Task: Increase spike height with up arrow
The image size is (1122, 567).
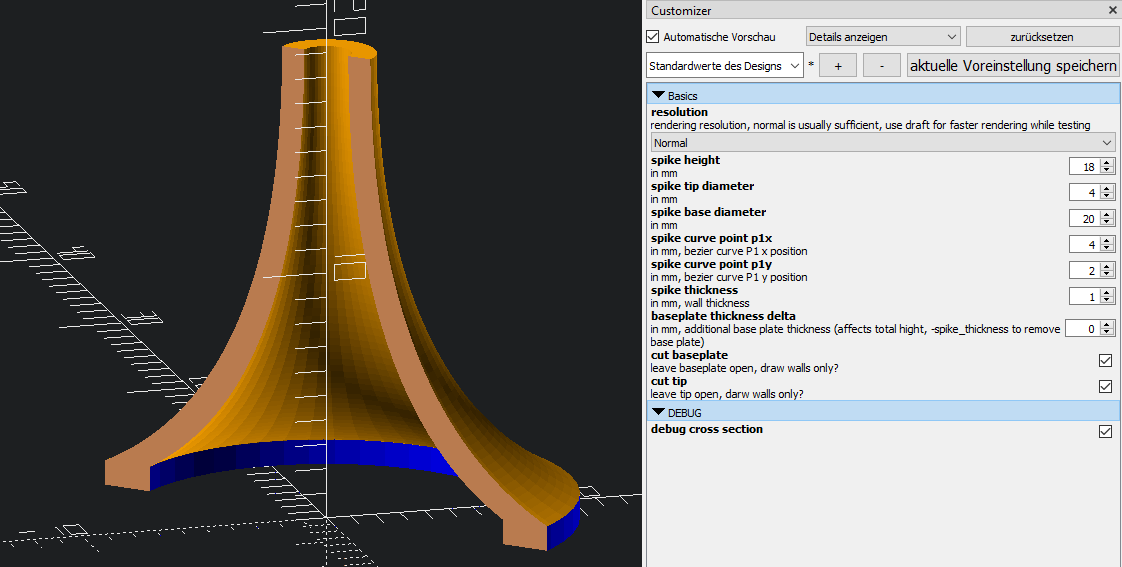Action: point(1107,163)
